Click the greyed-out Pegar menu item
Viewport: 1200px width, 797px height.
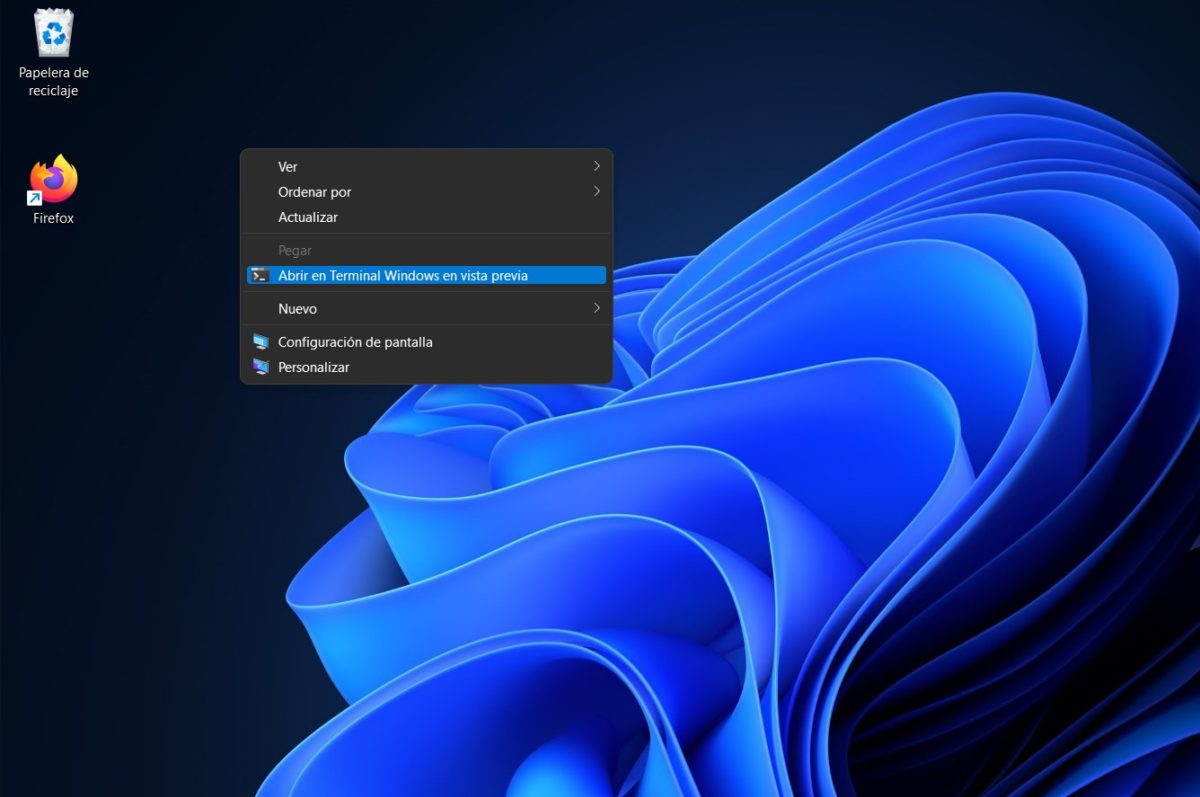coord(295,251)
